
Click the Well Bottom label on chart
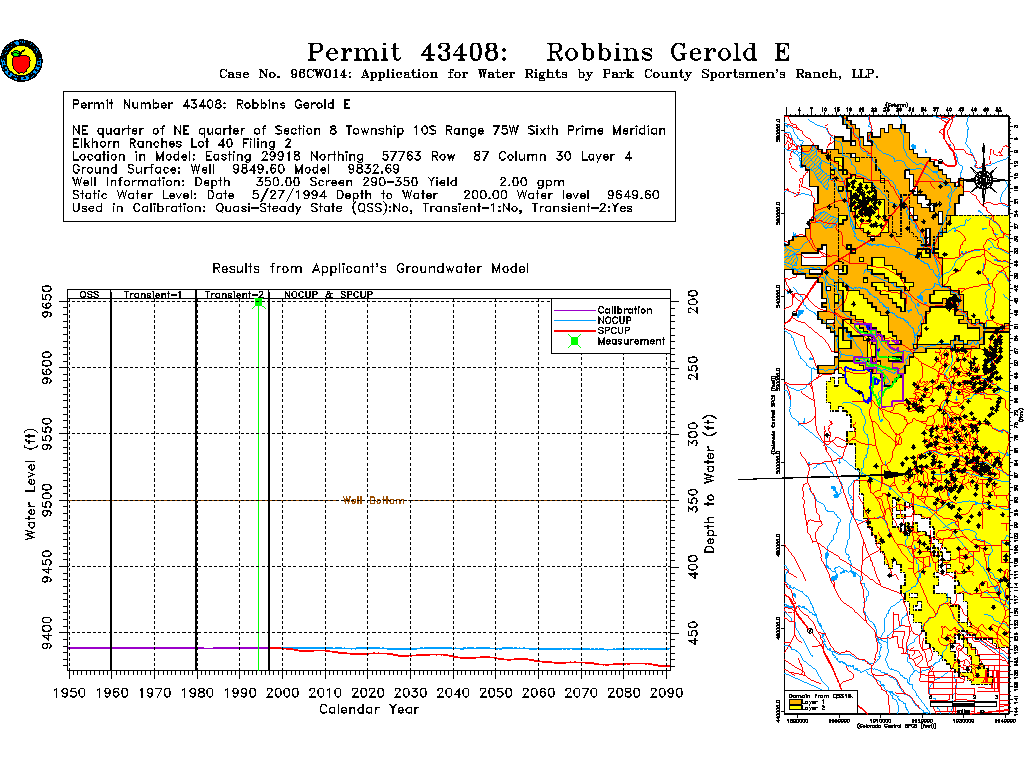coord(373,501)
